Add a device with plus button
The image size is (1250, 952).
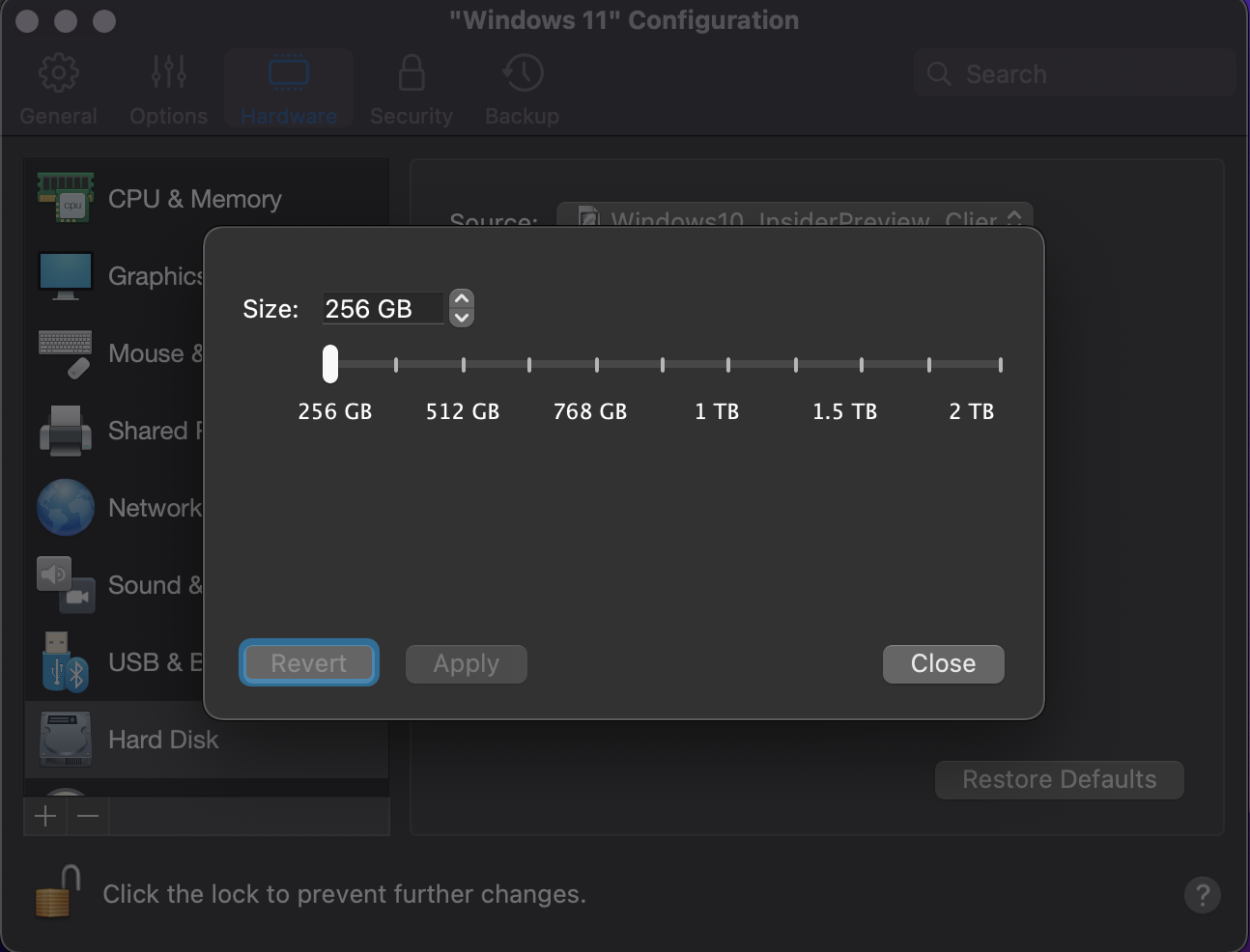[45, 817]
